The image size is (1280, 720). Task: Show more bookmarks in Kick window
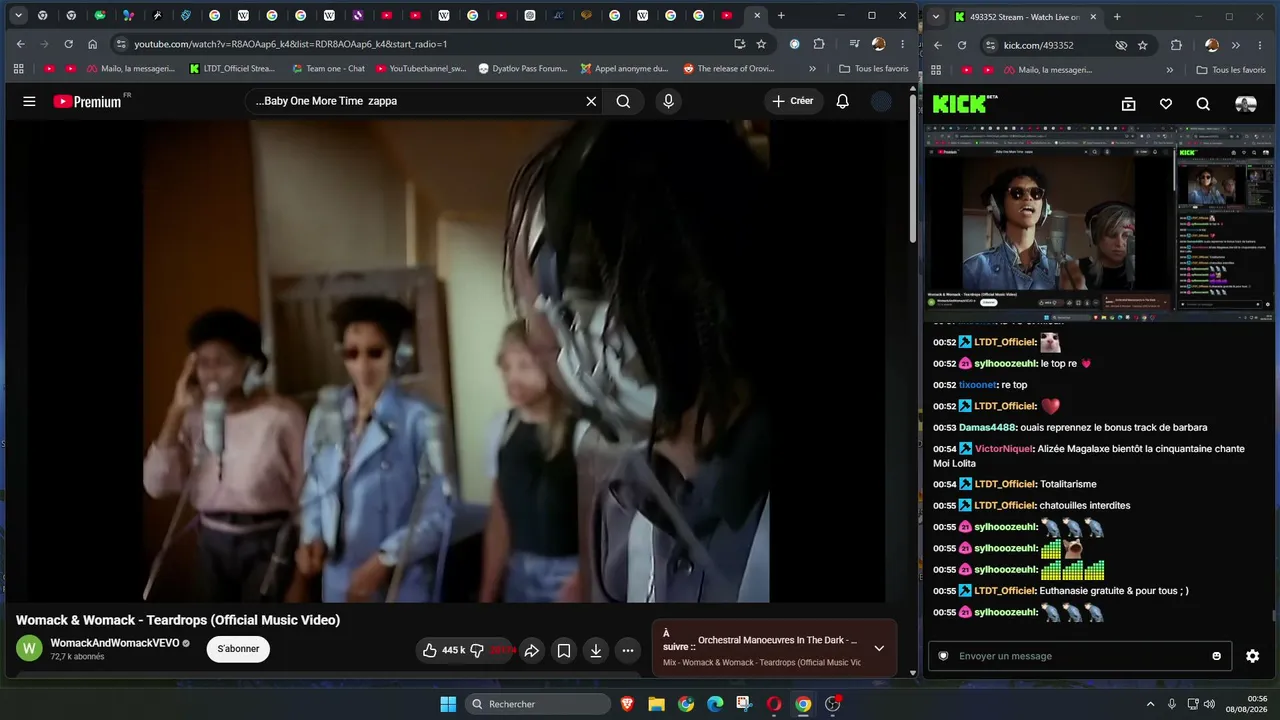tap(1170, 70)
